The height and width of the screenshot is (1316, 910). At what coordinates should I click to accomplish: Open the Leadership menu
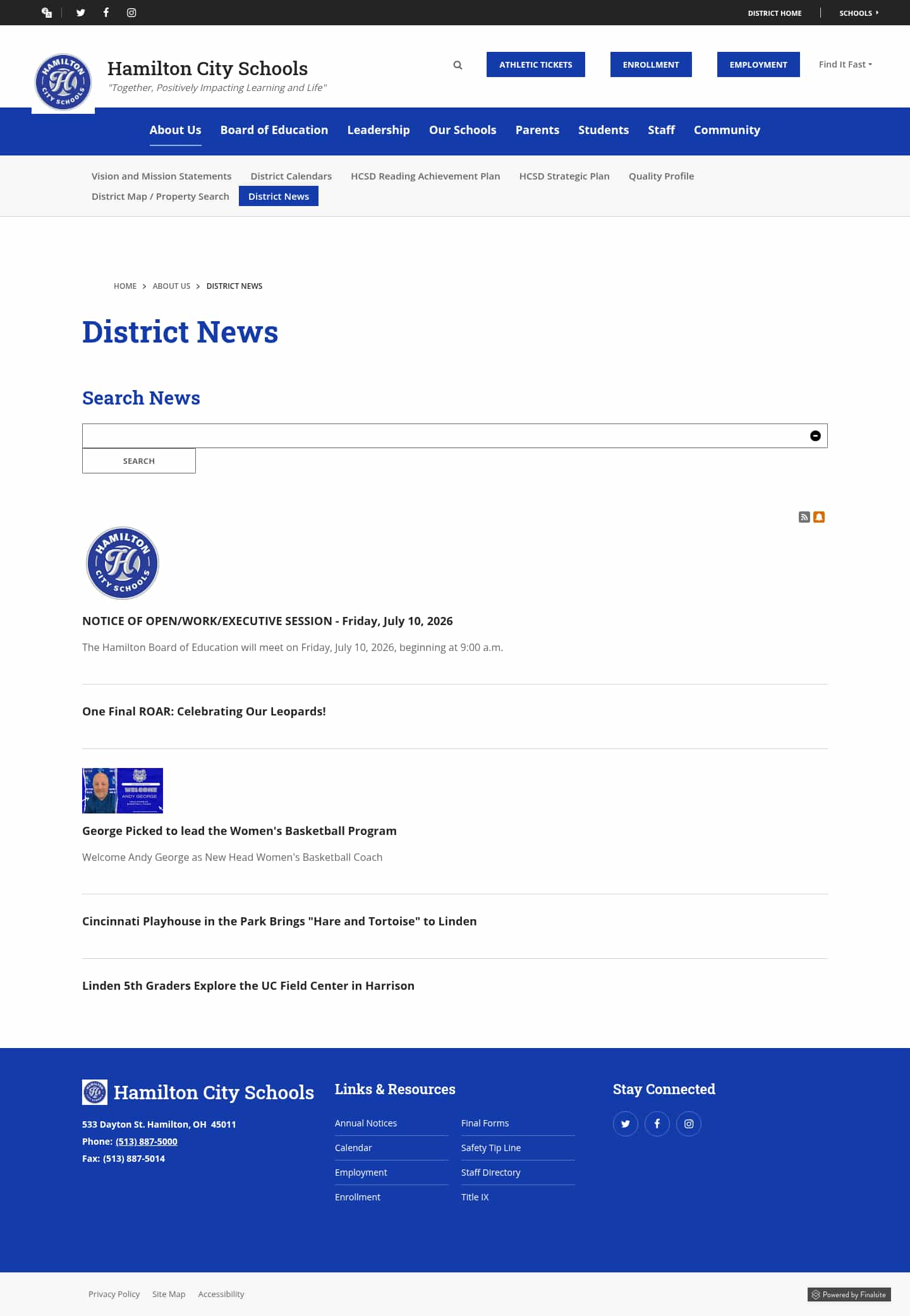[x=379, y=130]
